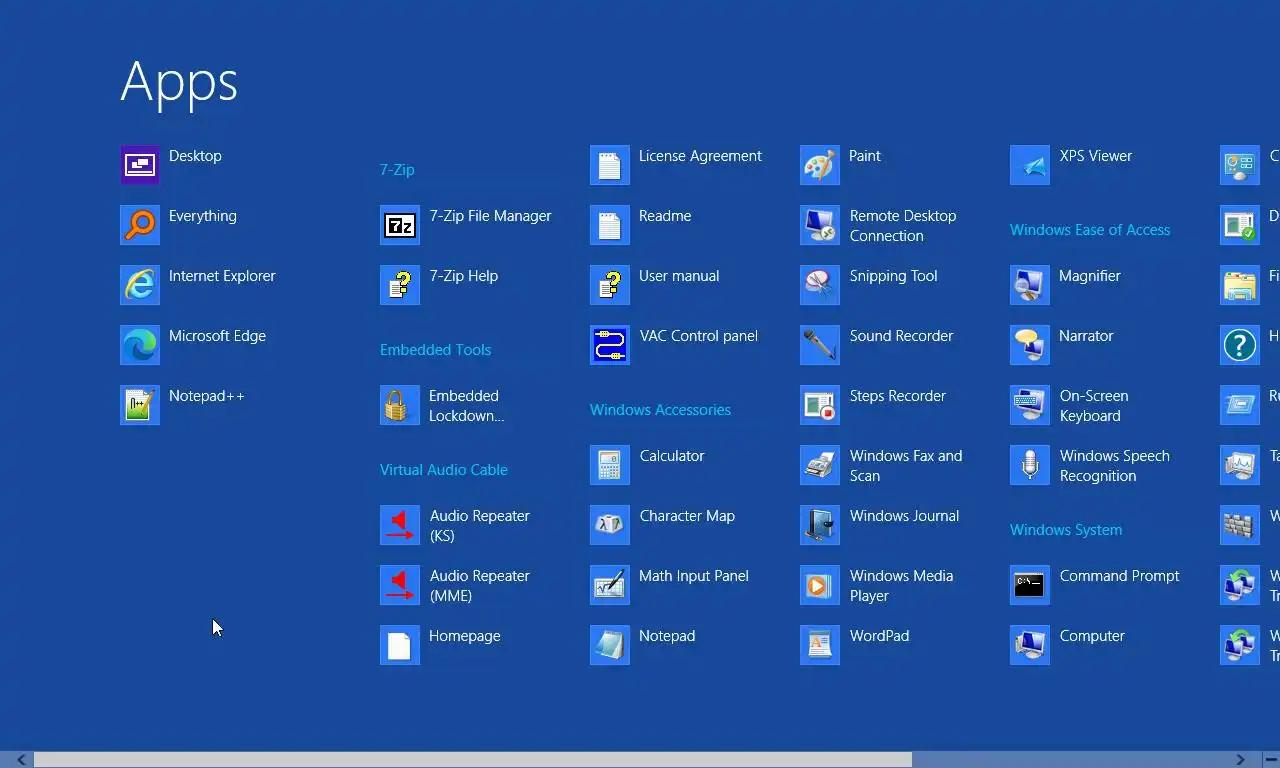
Task: Click the 'Character Map' label
Action: (687, 516)
